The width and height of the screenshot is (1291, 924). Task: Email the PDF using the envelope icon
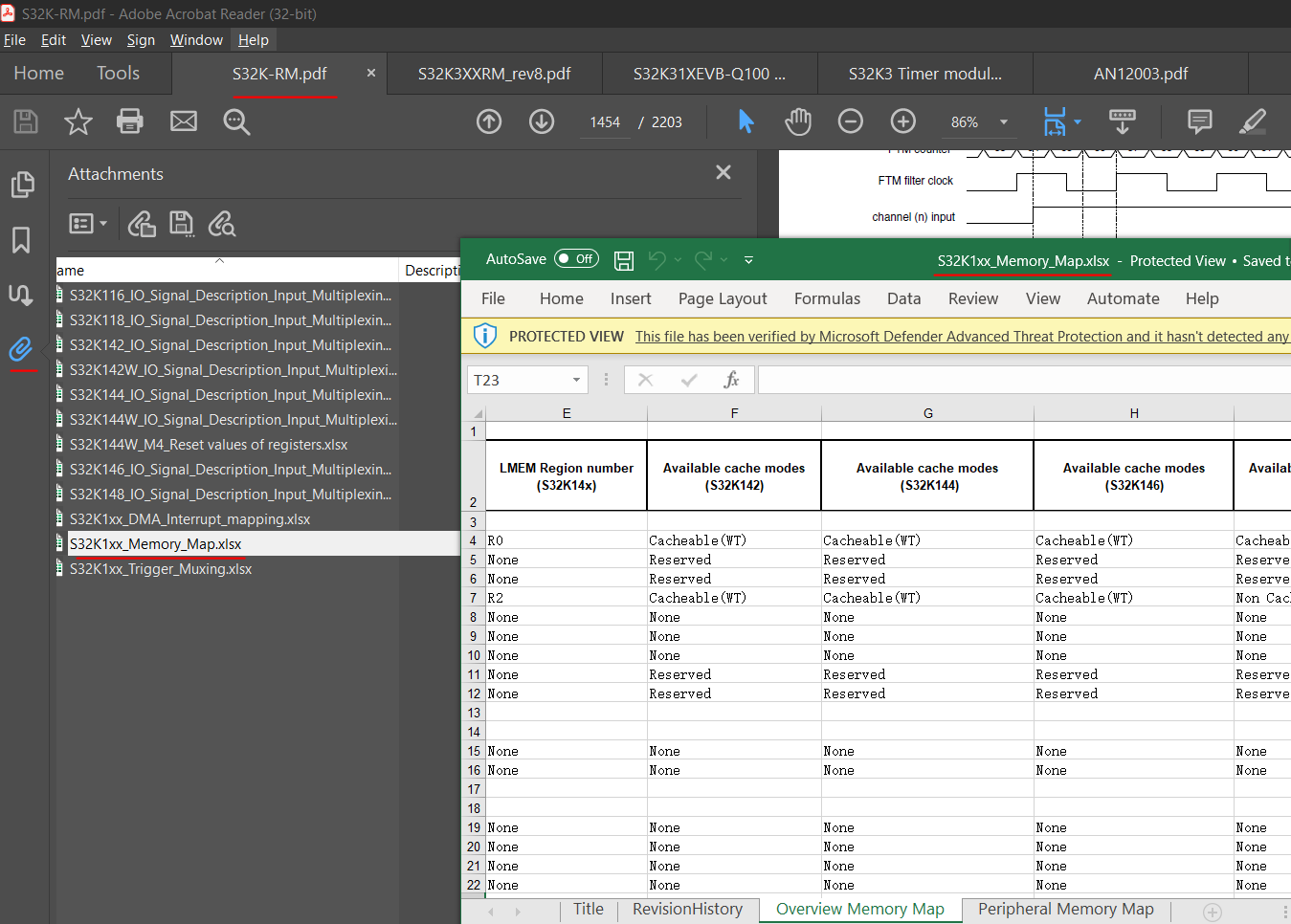(x=183, y=121)
